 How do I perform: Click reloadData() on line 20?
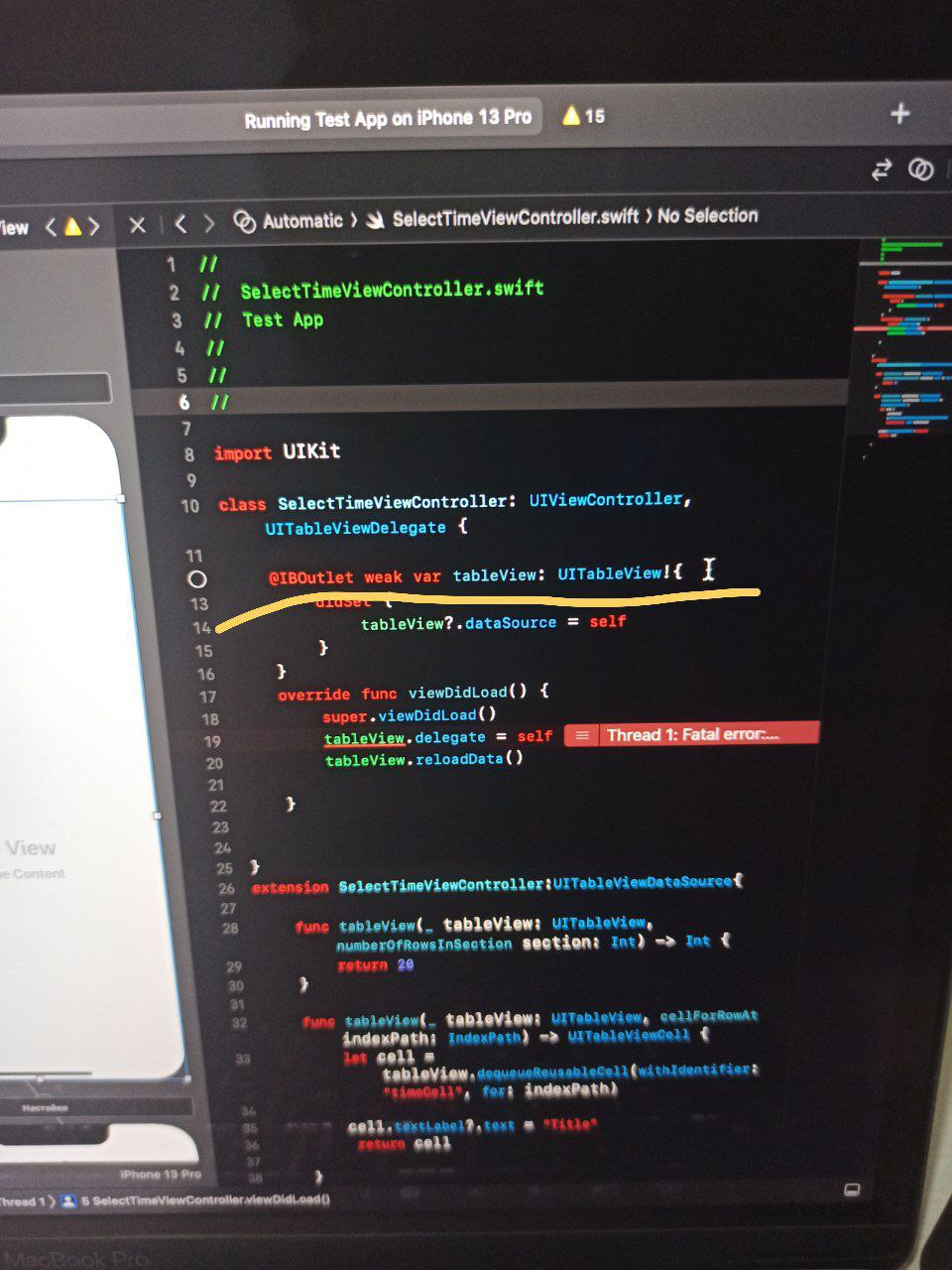[468, 759]
